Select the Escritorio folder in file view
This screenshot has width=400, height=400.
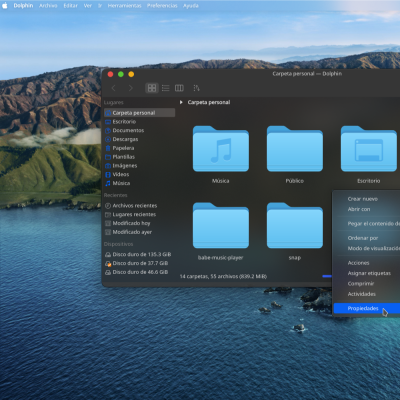369,149
